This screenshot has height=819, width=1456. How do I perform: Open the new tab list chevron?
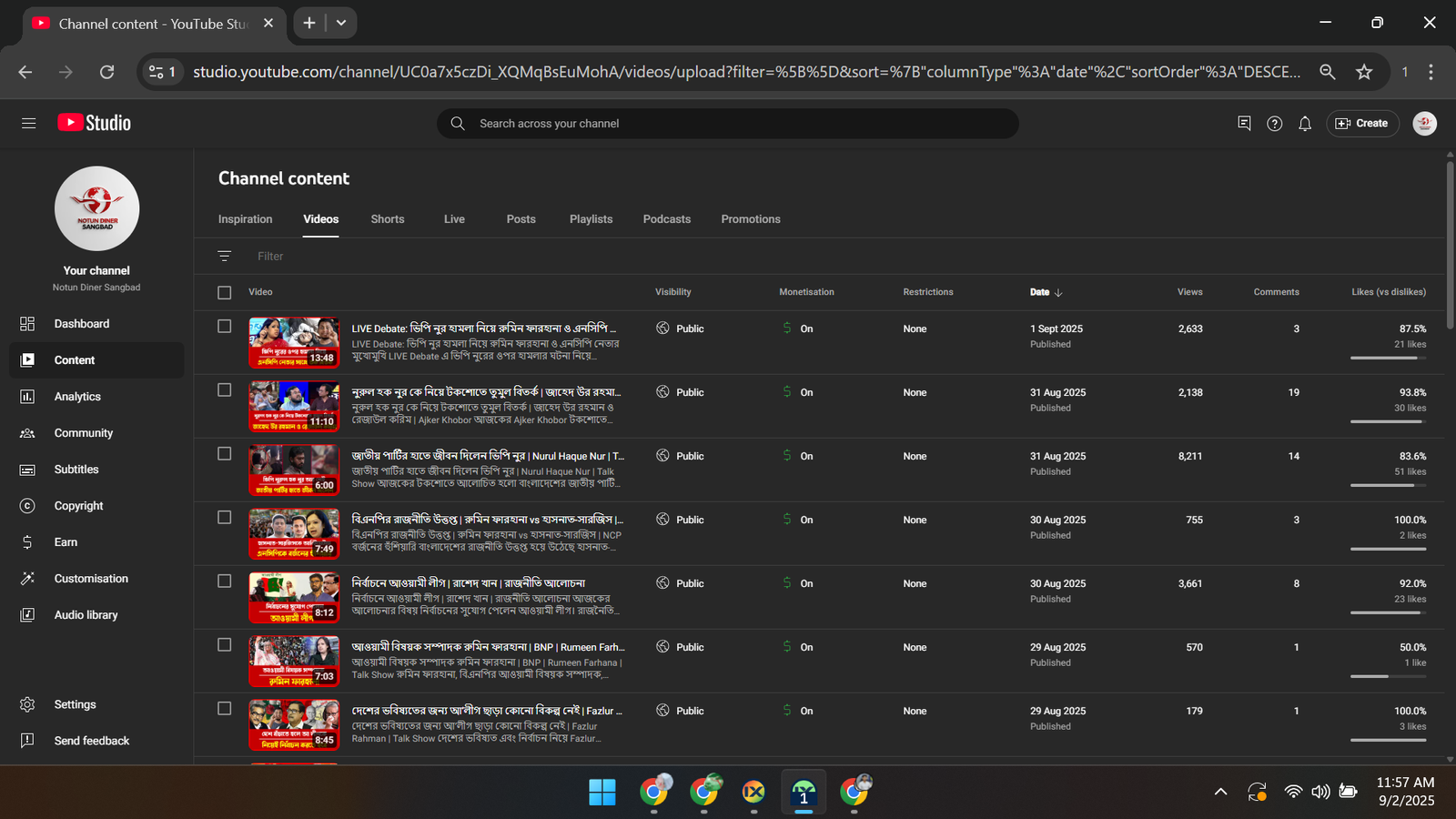tap(341, 23)
